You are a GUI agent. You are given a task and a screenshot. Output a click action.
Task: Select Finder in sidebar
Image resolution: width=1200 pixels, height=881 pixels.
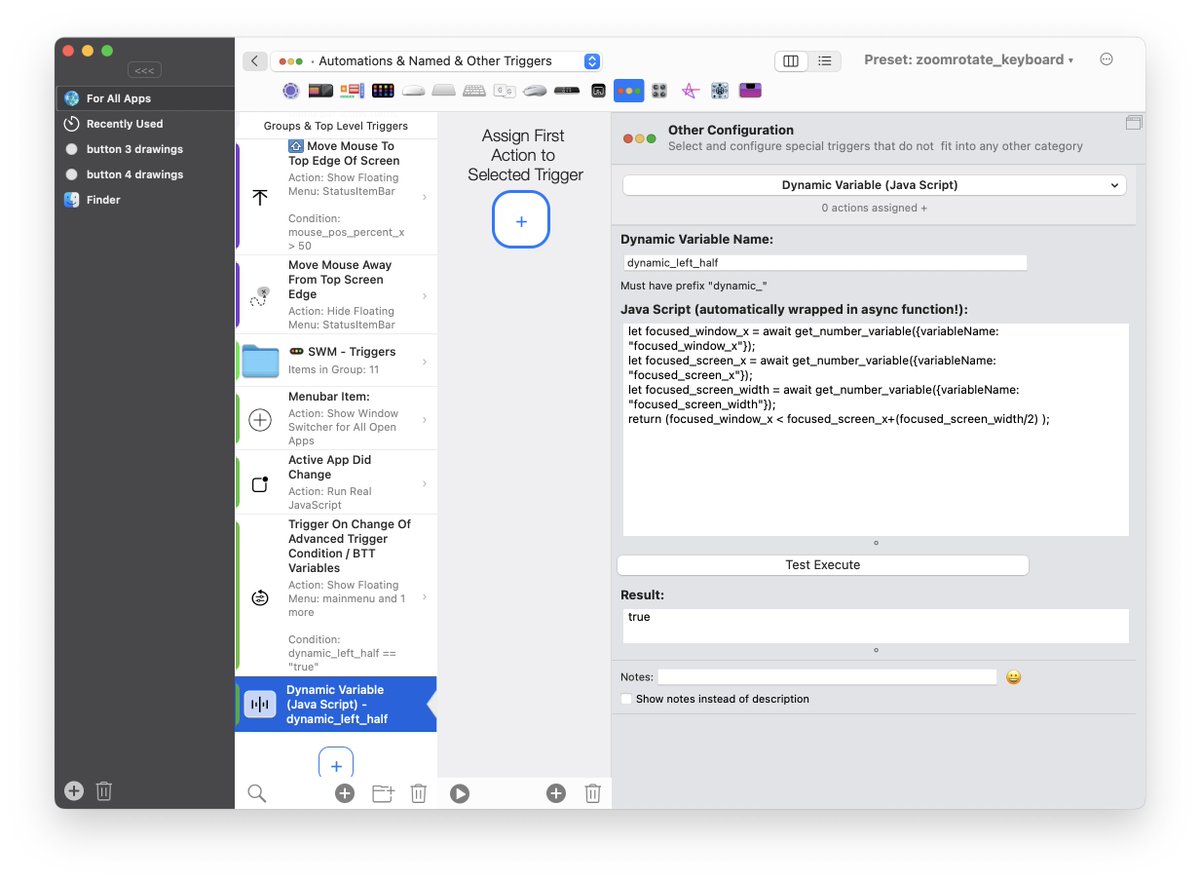pos(145,200)
